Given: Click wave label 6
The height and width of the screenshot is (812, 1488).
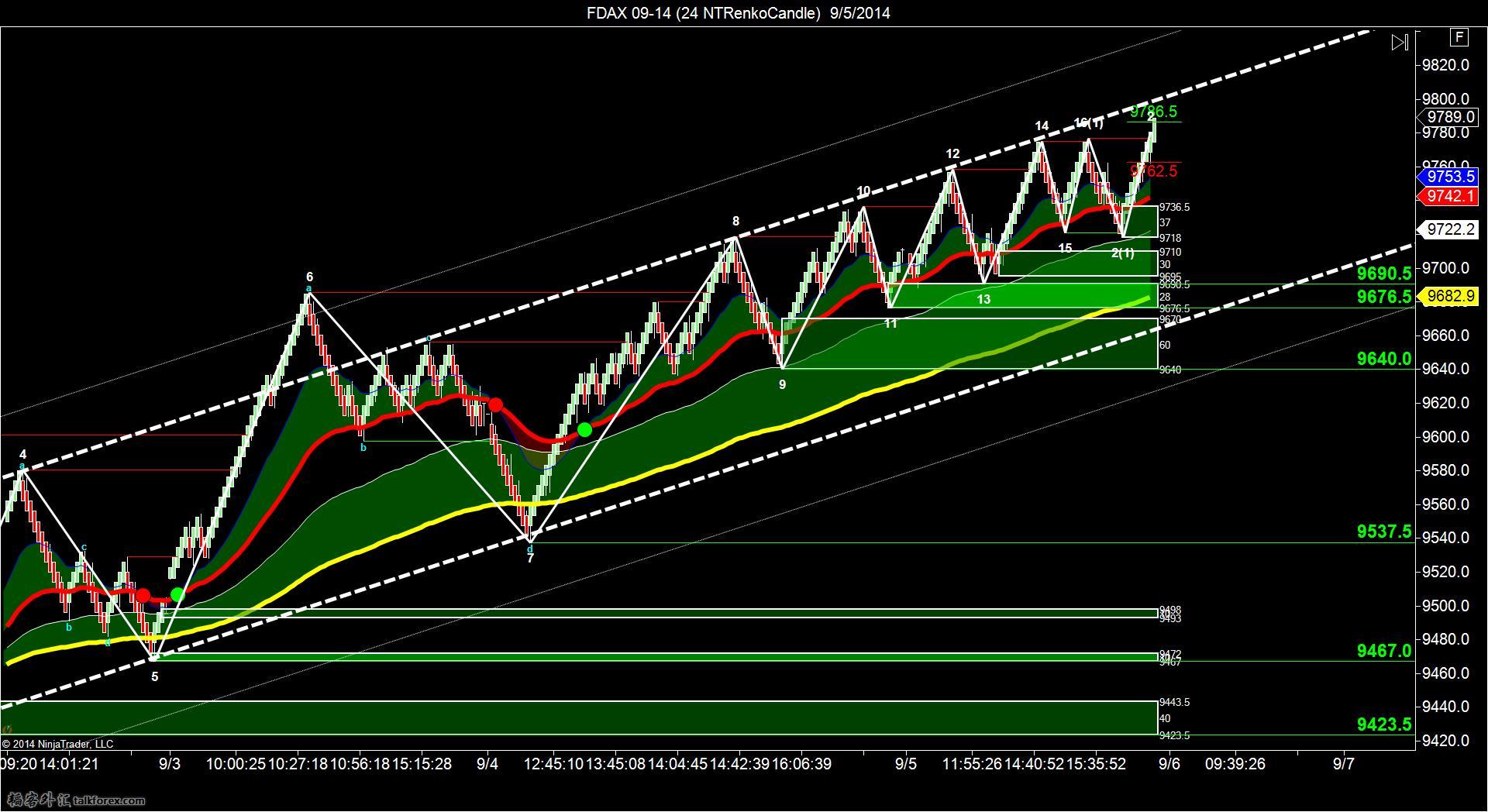Looking at the screenshot, I should pos(309,277).
